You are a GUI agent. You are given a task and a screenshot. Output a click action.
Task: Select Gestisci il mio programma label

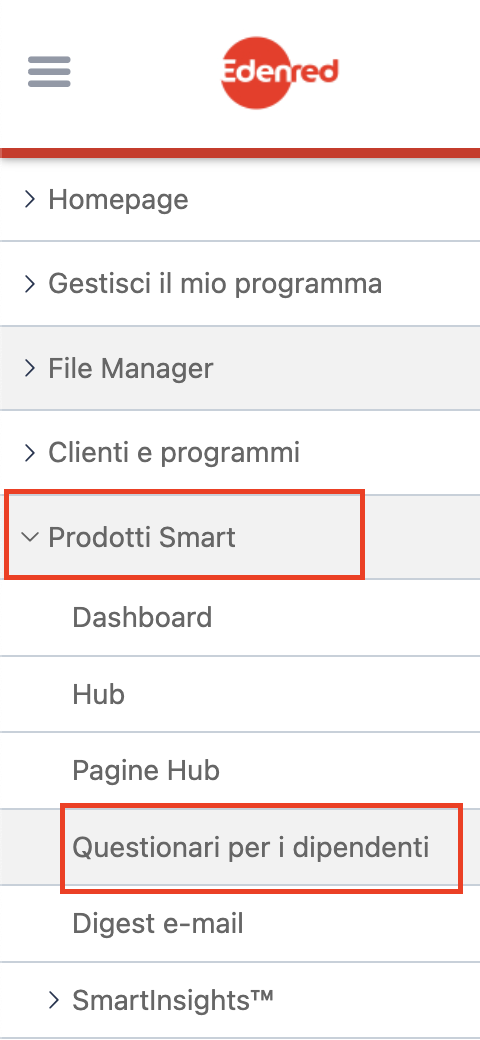click(x=215, y=285)
